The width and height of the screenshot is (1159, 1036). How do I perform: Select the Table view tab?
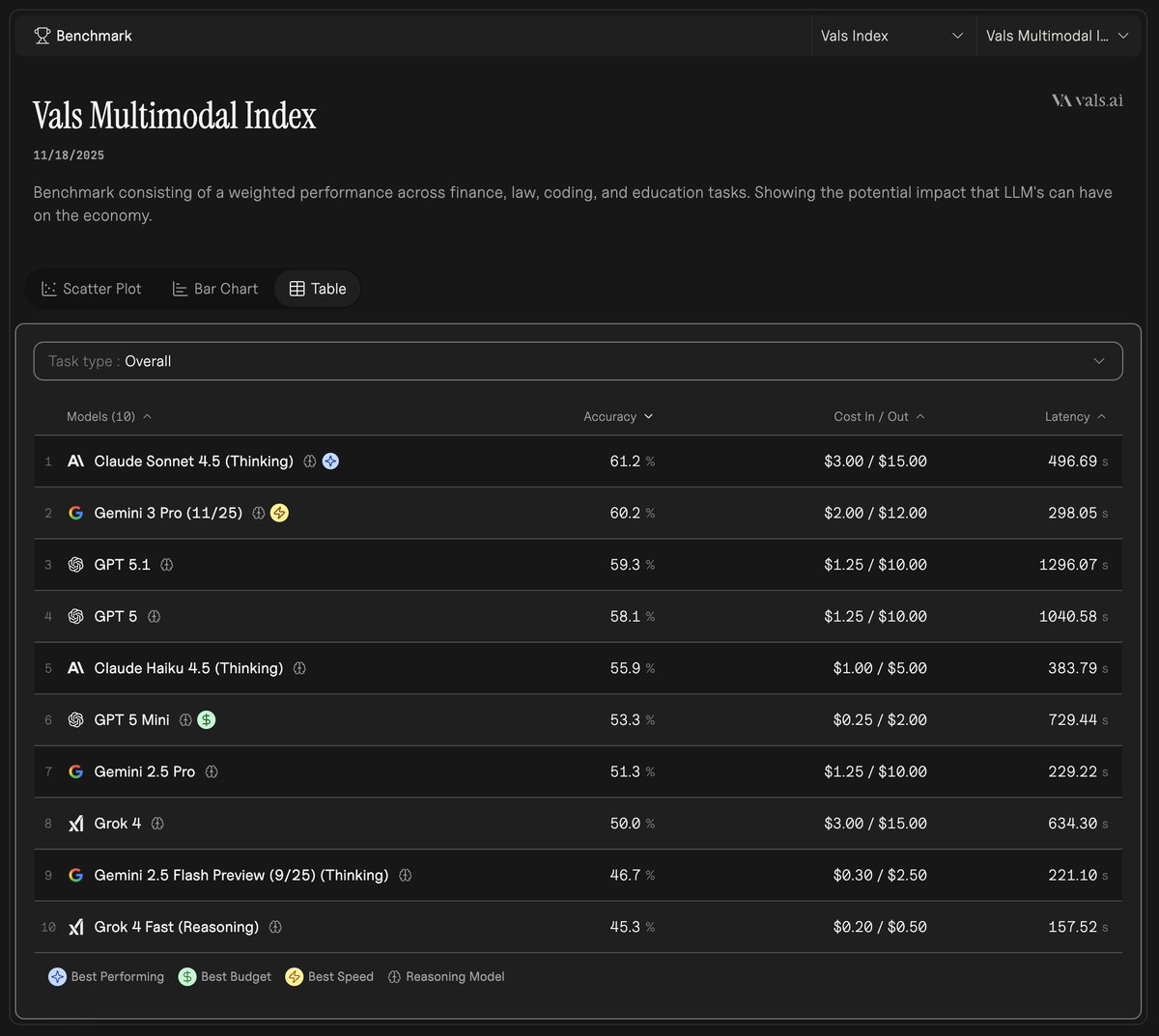317,288
